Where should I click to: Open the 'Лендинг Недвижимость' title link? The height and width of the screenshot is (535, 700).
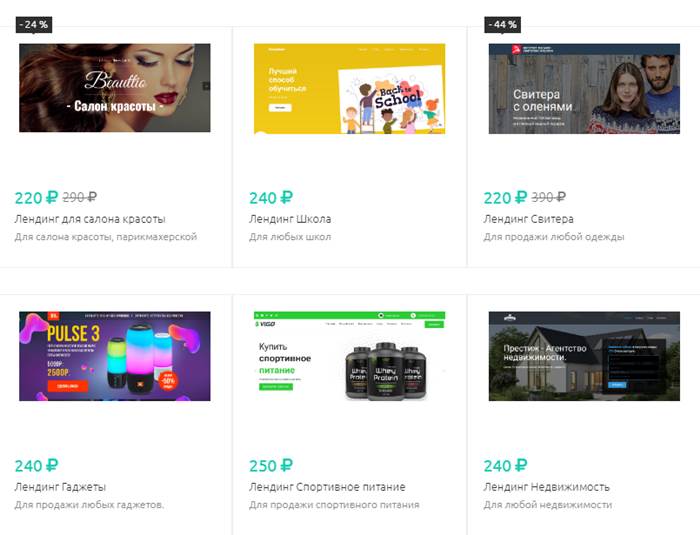pos(546,487)
